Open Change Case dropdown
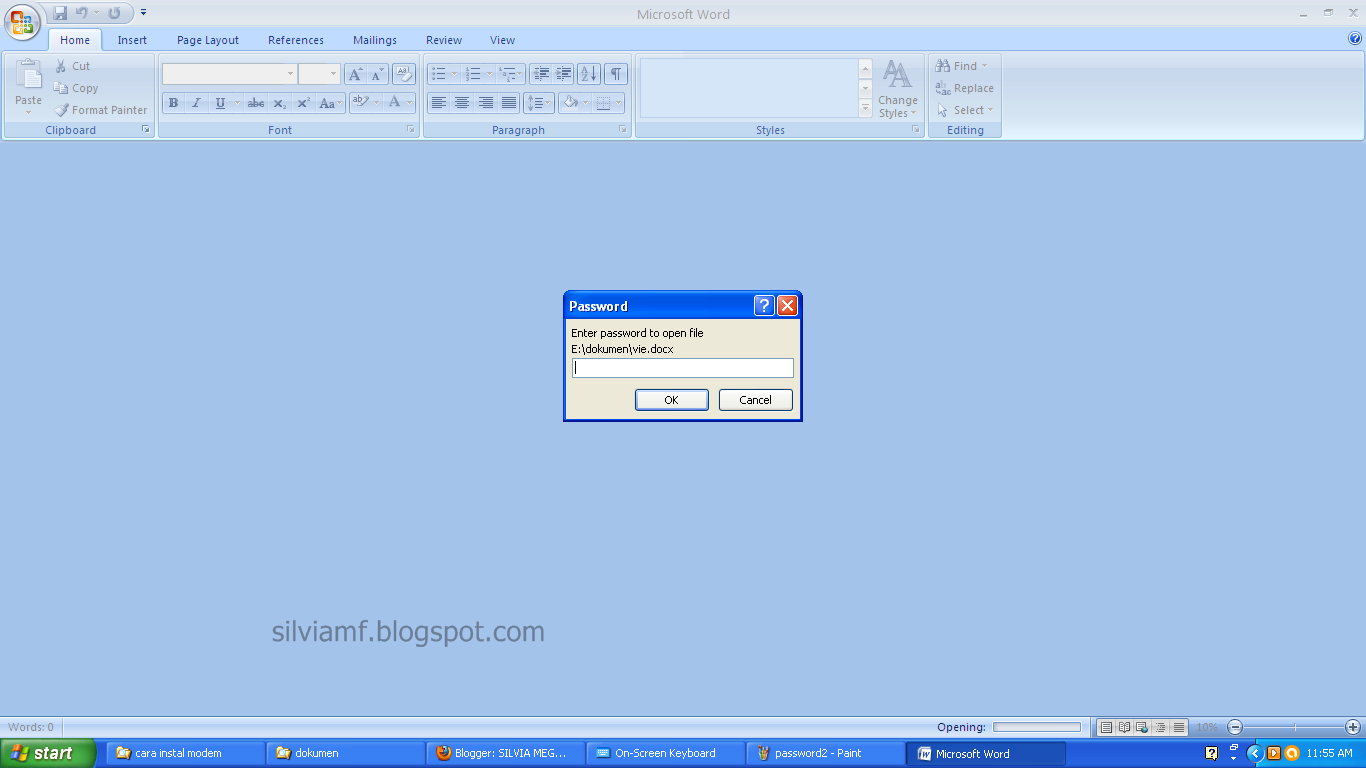 coord(330,103)
